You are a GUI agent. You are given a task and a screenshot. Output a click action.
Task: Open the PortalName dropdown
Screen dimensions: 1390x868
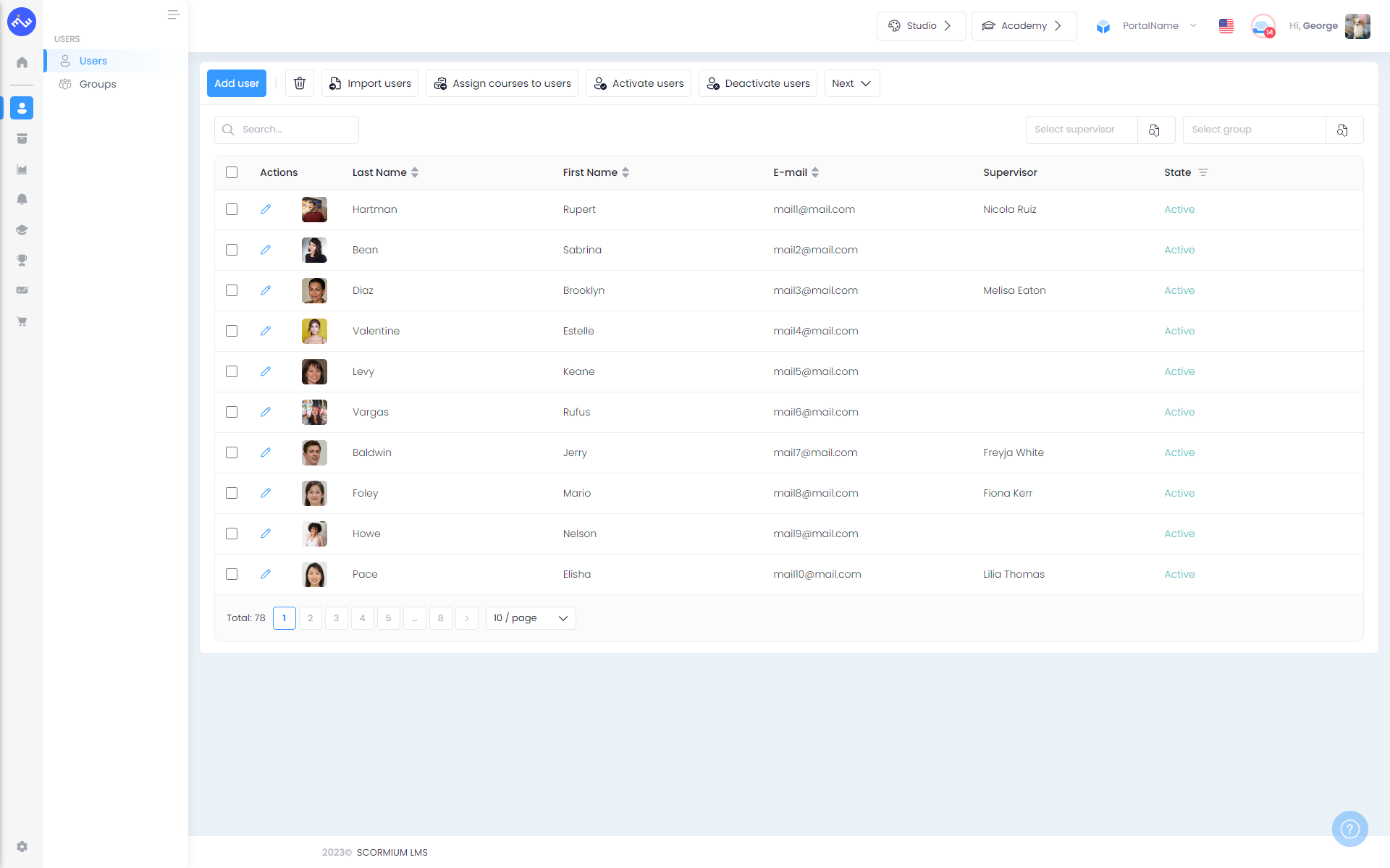pos(1150,26)
